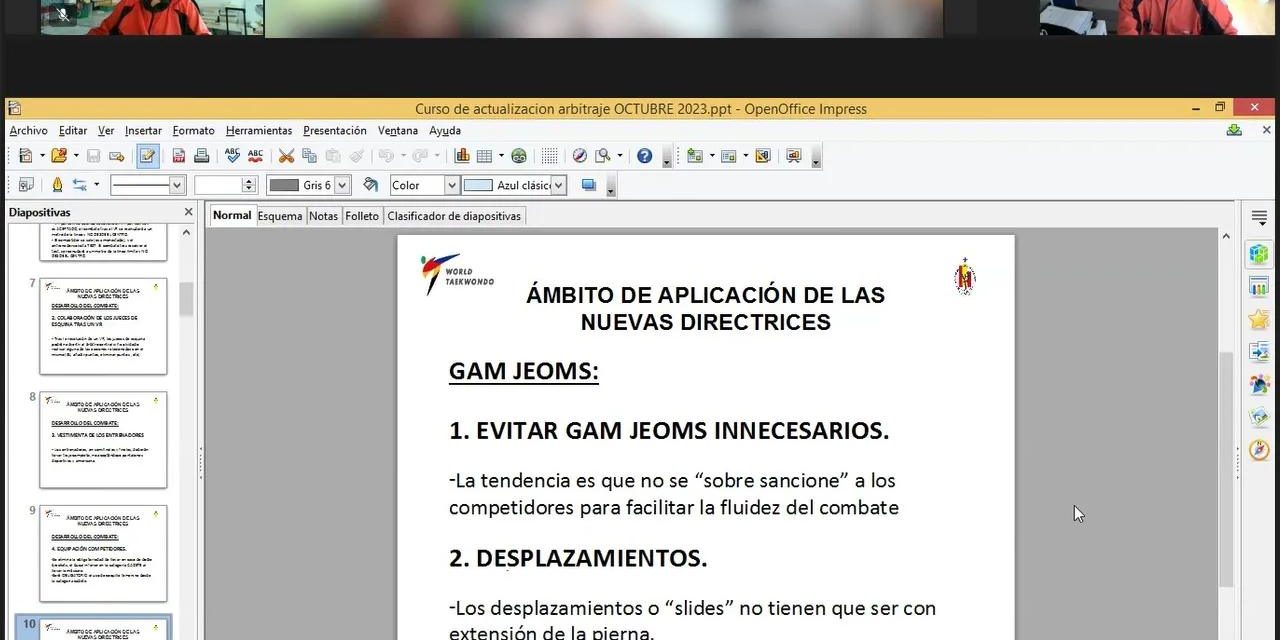
Task: Open Custom Animation star panel in sidebar
Action: point(1258,320)
